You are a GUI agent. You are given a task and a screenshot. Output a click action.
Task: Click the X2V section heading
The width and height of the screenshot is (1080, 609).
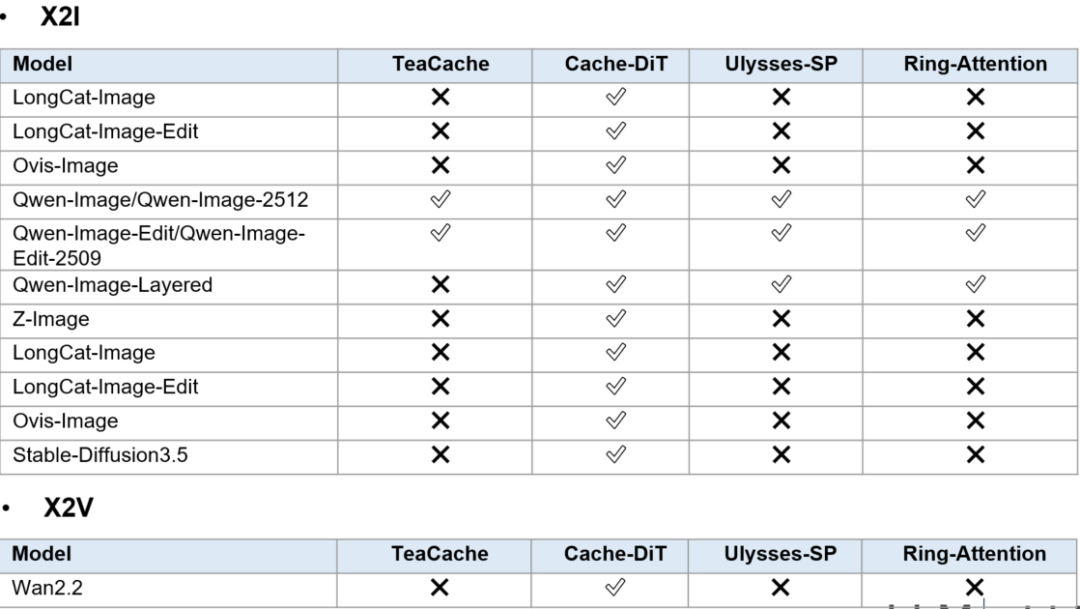(68, 508)
